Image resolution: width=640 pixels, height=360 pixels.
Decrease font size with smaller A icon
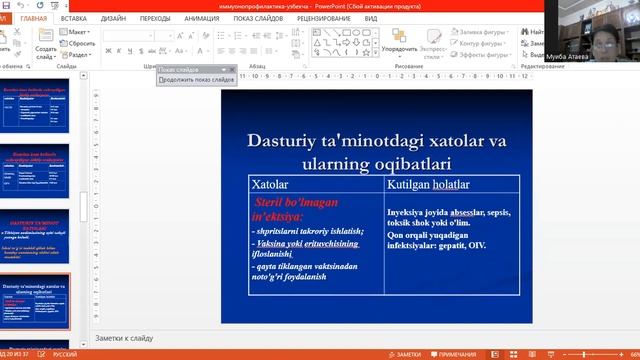191,36
